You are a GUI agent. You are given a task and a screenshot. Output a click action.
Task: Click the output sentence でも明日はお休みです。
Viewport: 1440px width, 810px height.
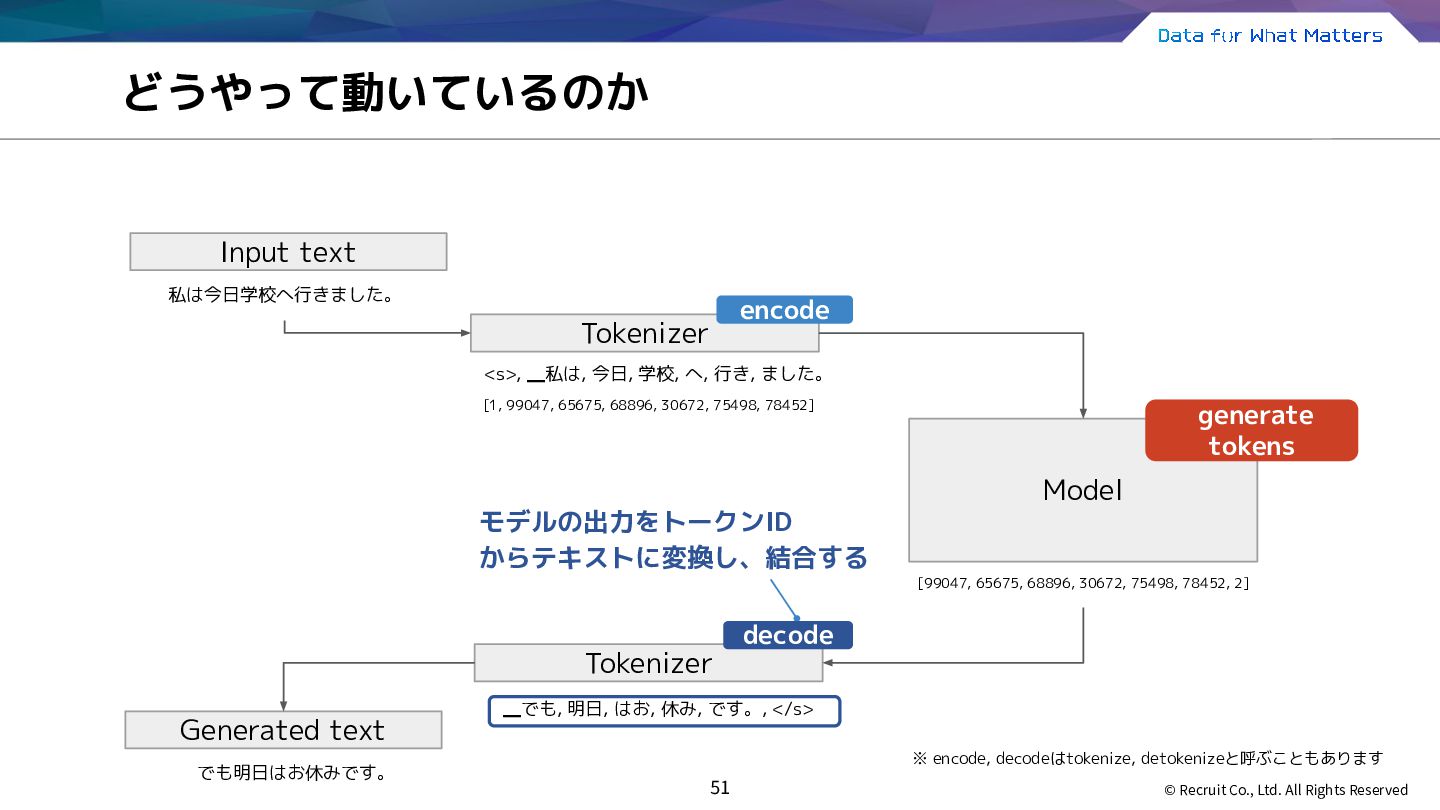coord(293,773)
